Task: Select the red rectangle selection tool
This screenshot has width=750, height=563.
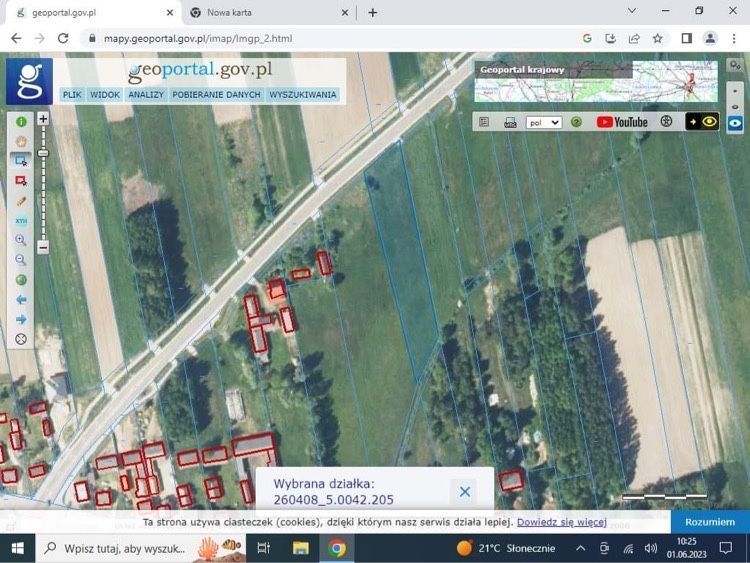Action: [x=21, y=181]
